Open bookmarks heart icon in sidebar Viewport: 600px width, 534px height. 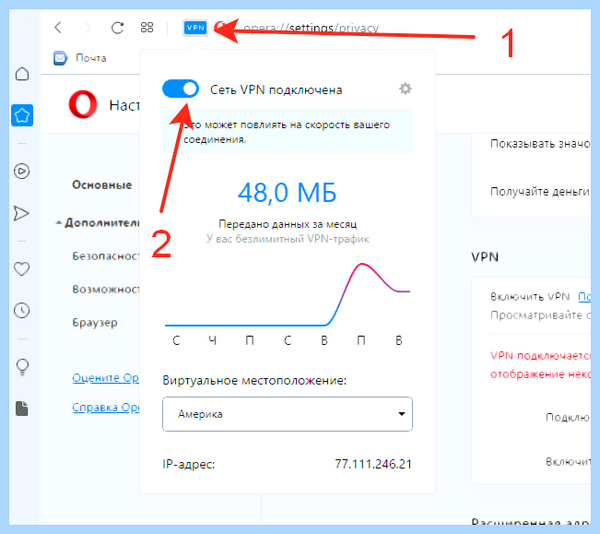21,269
